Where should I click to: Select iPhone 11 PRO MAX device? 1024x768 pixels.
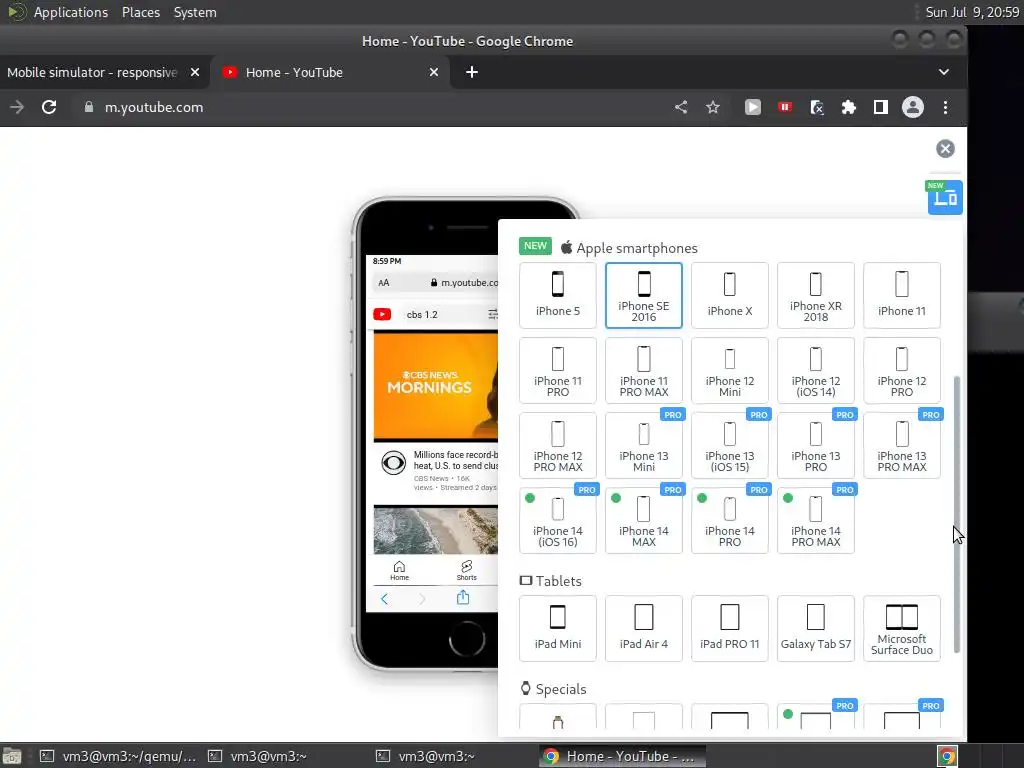click(x=644, y=370)
